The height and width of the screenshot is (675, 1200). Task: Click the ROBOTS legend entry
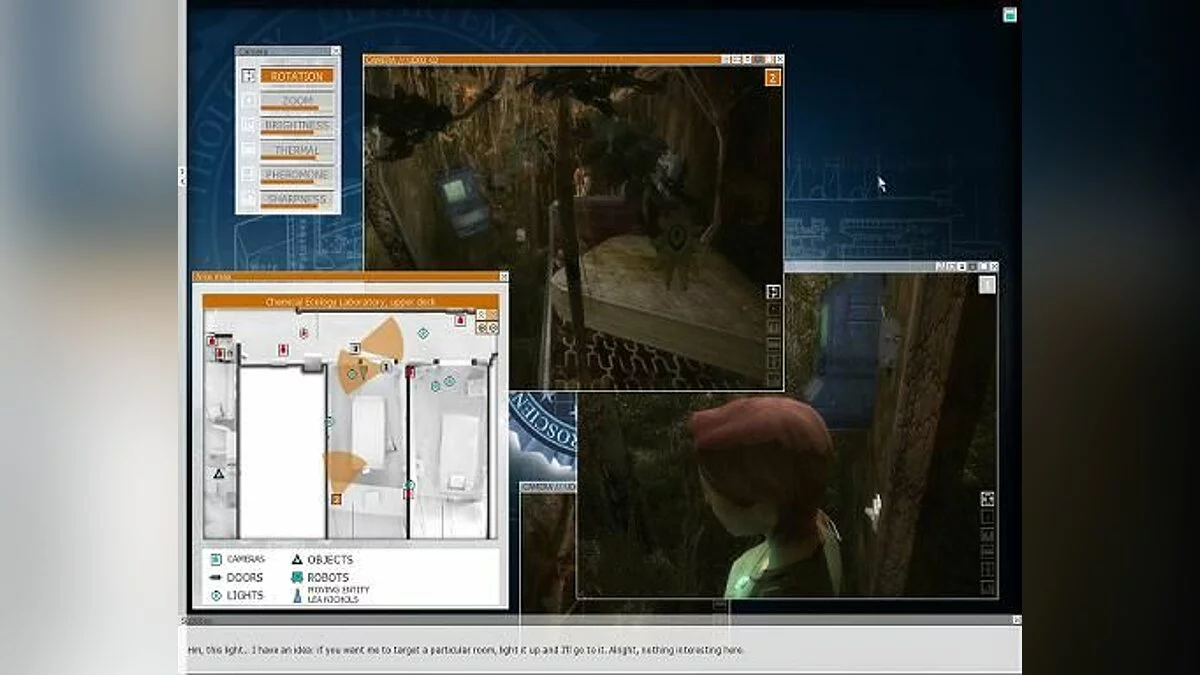click(320, 578)
